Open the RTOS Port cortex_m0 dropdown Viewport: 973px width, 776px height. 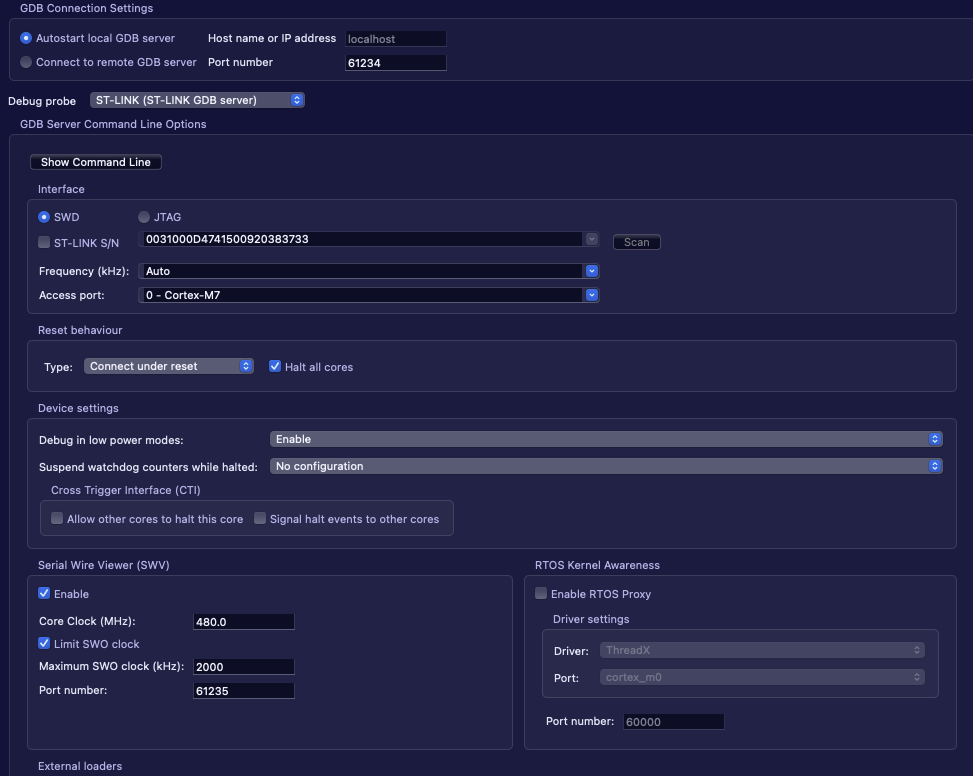[x=762, y=677]
